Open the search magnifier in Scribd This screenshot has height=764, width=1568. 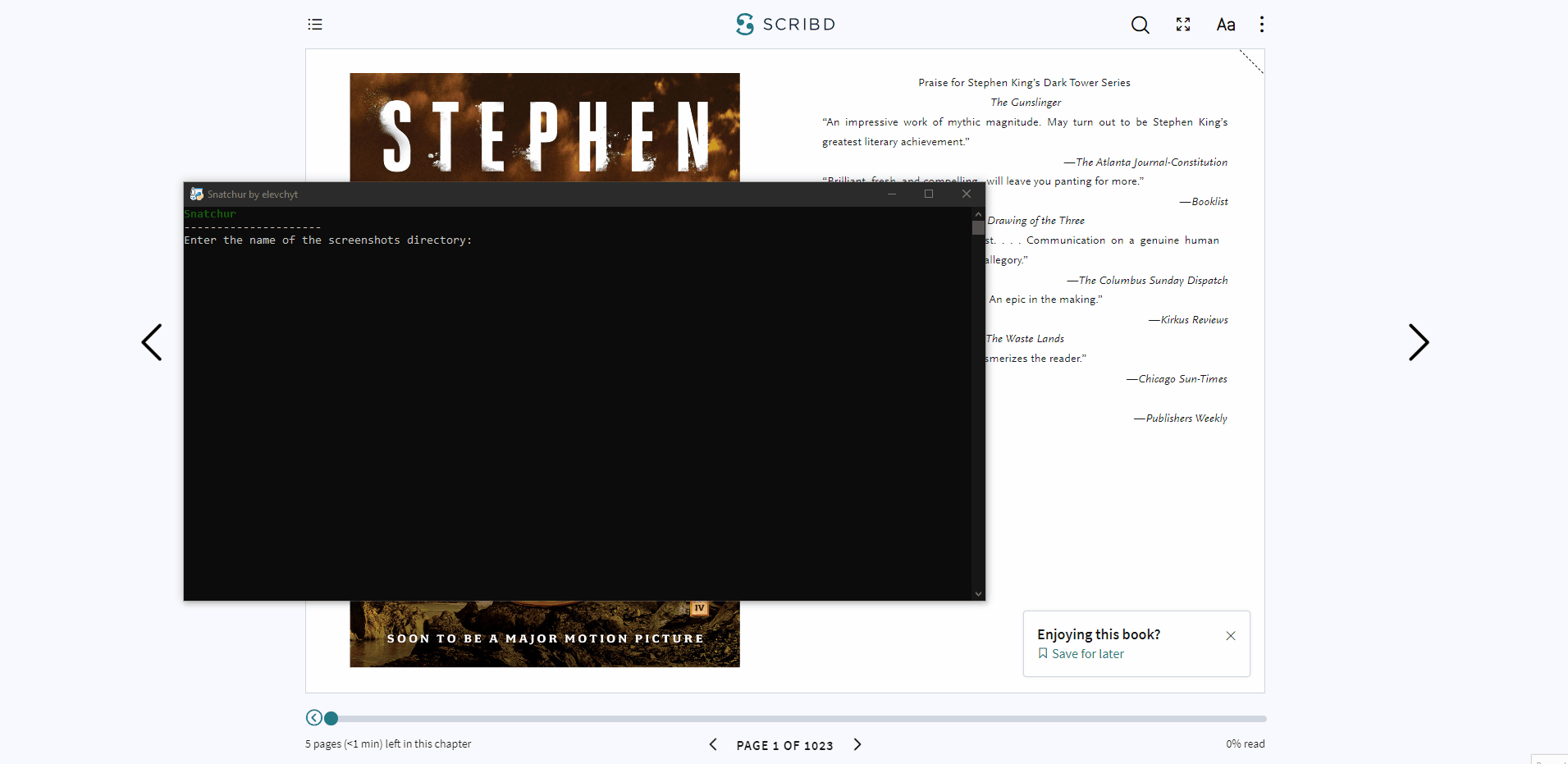1140,25
